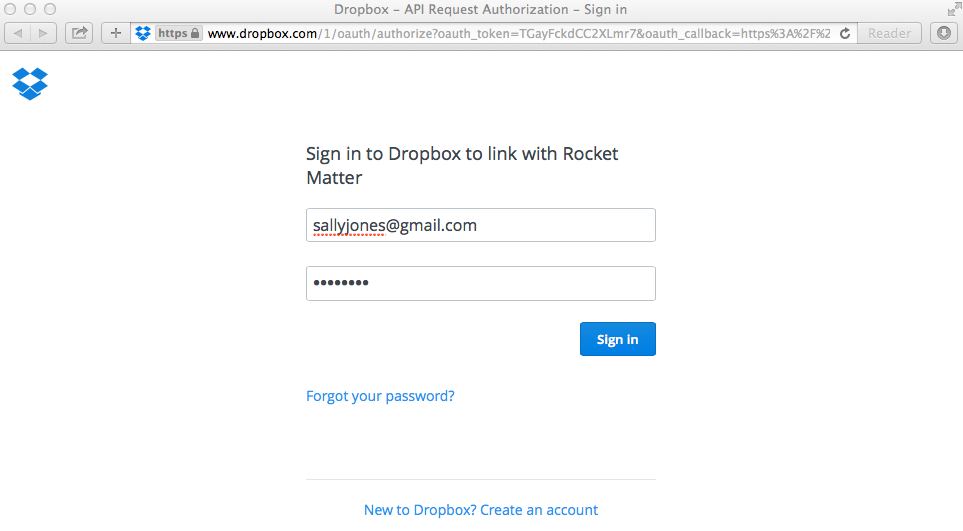This screenshot has height=531, width=963.
Task: Click the Dropbox favicon in the address bar
Action: coord(143,33)
